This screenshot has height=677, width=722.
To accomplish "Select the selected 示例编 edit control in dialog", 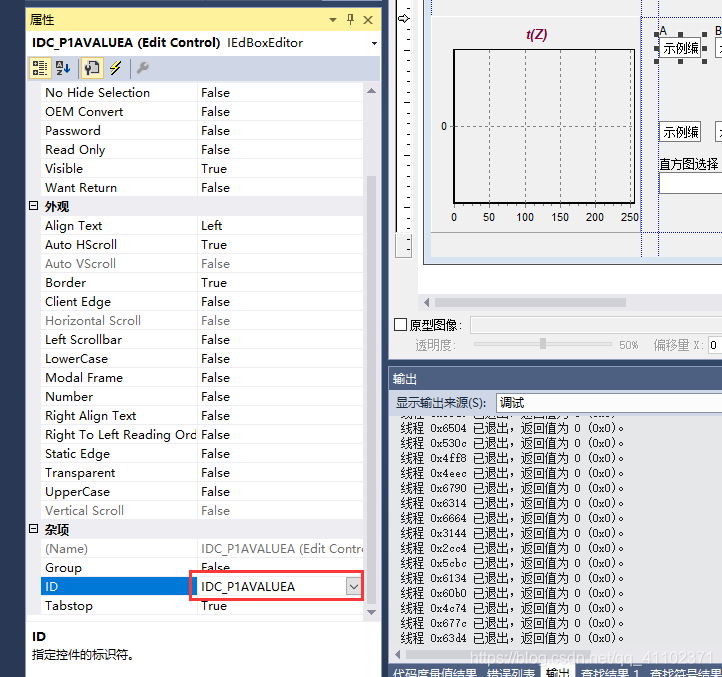I will tap(680, 48).
